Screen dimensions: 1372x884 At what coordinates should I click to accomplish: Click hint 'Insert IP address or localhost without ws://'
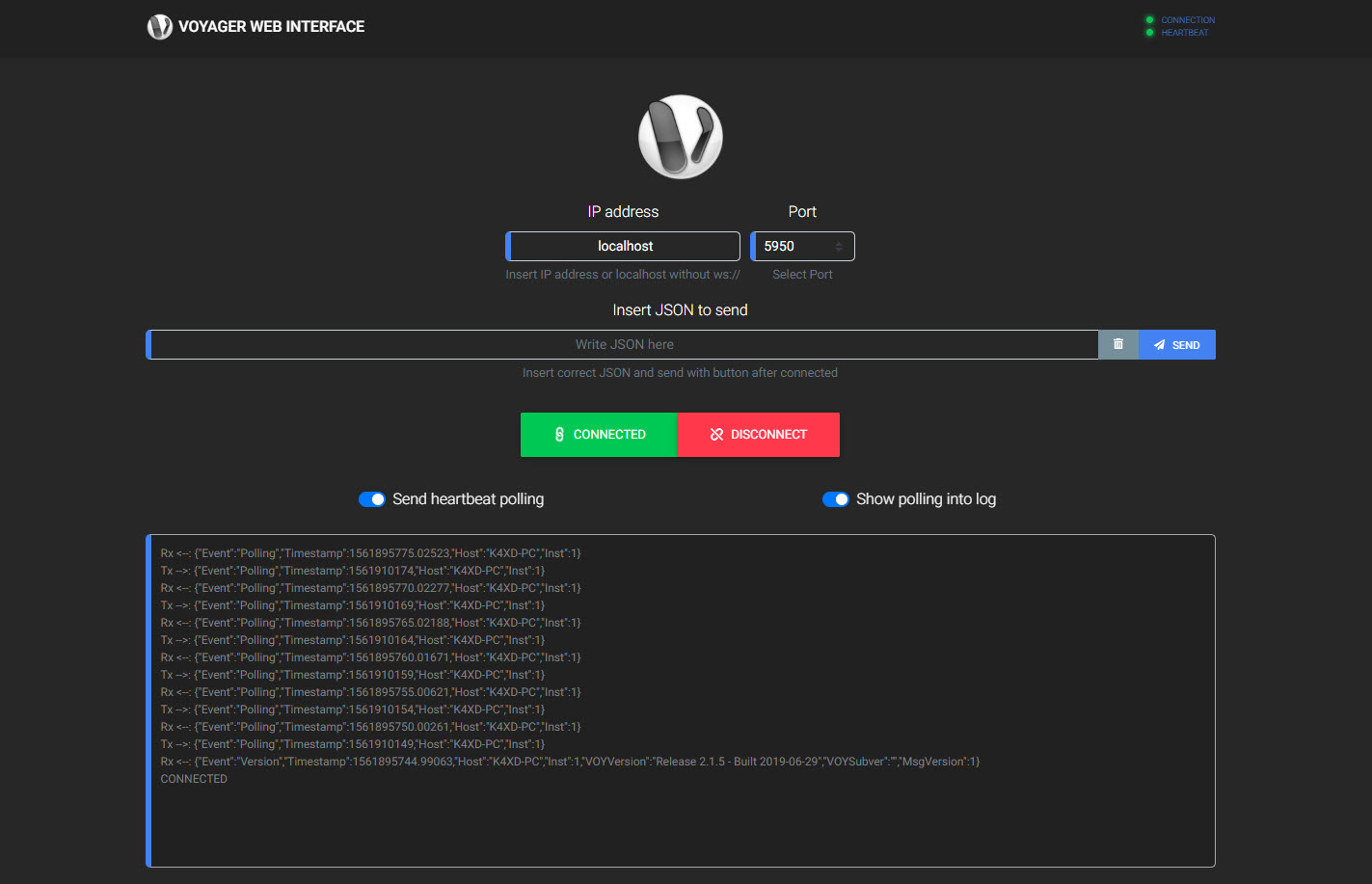[623, 275]
